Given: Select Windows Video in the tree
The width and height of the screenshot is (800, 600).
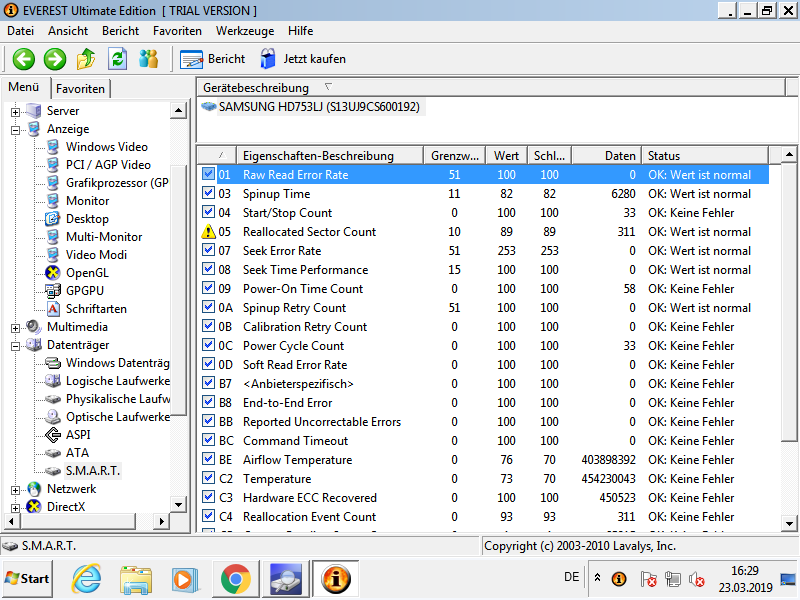Looking at the screenshot, I should point(107,147).
